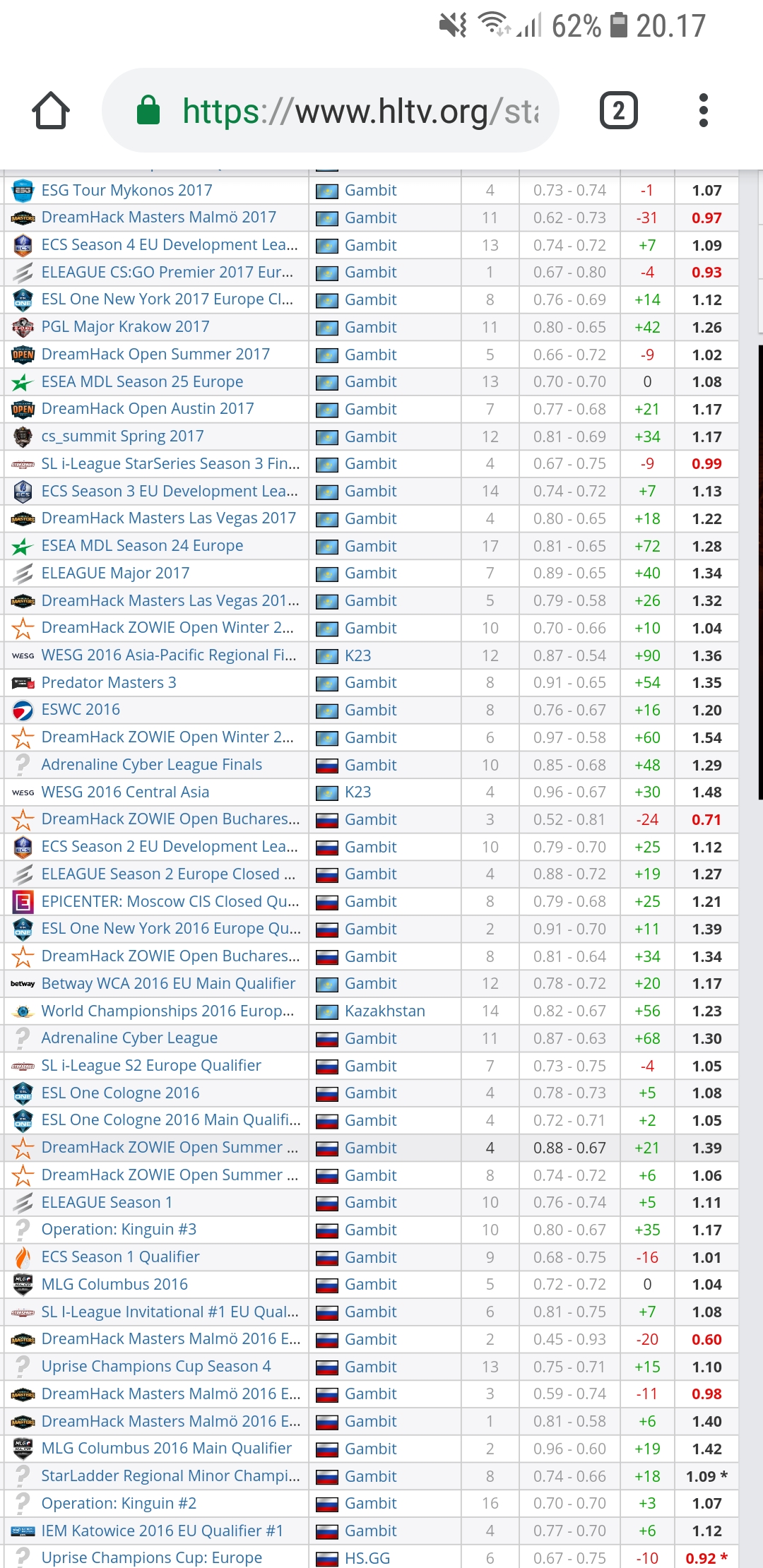Click the ESEA MDL Season 25 green star logo
The height and width of the screenshot is (1568, 763).
point(23,382)
